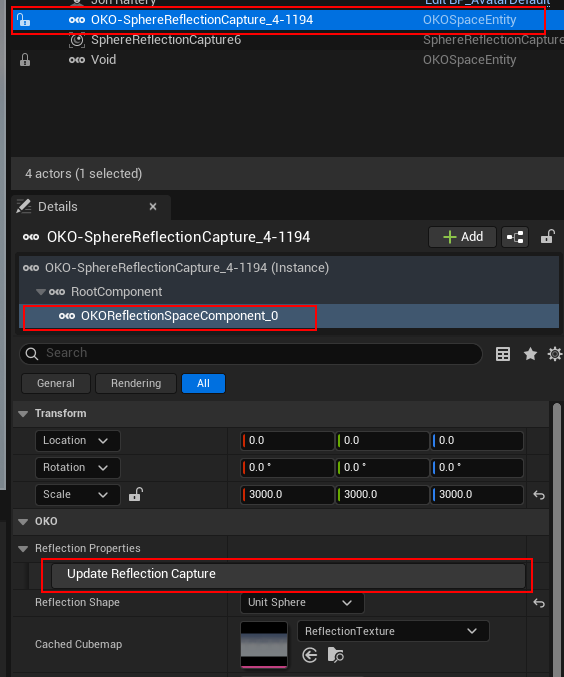Collapse the Transform section
The image size is (564, 677).
click(x=23, y=414)
